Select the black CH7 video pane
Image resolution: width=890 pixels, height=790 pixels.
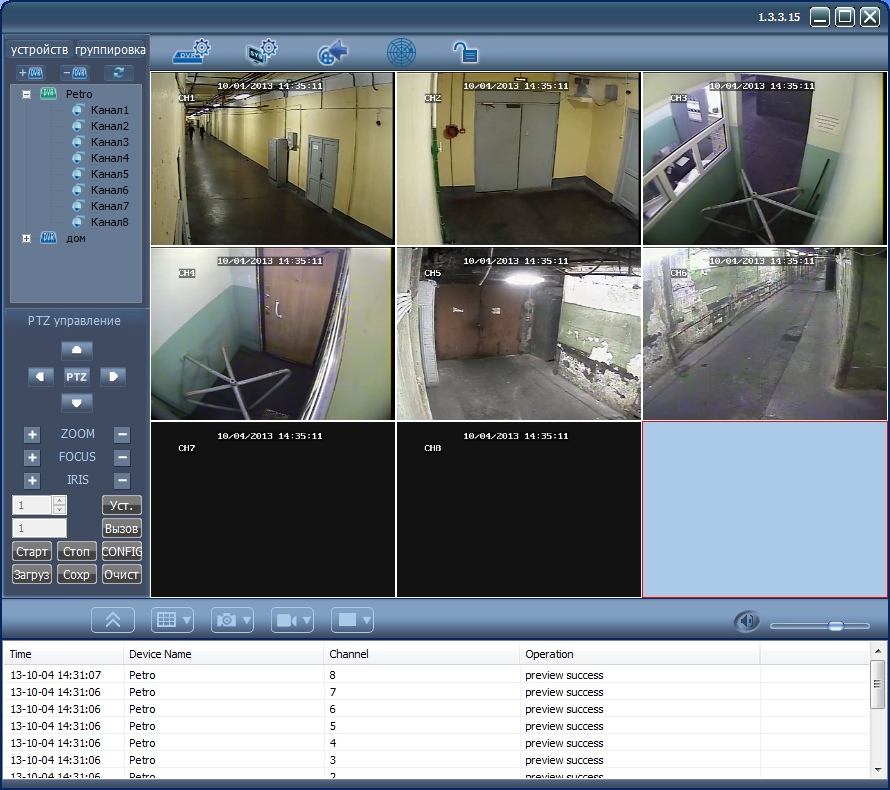click(272, 510)
